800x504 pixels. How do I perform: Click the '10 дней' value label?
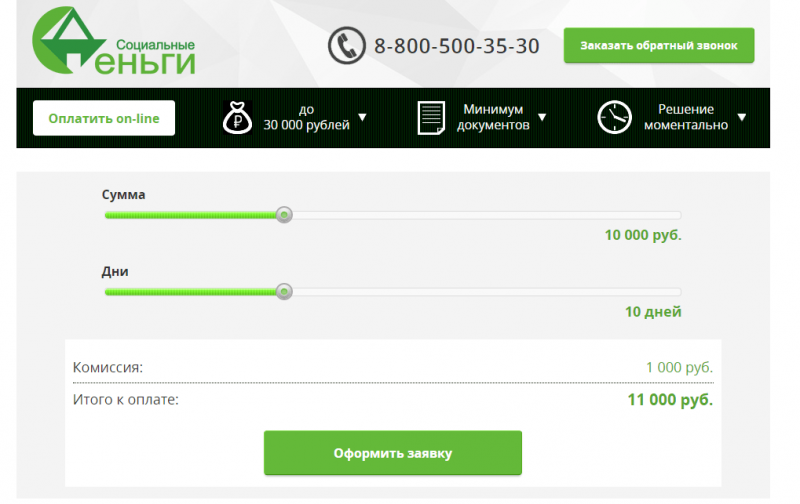(x=653, y=312)
